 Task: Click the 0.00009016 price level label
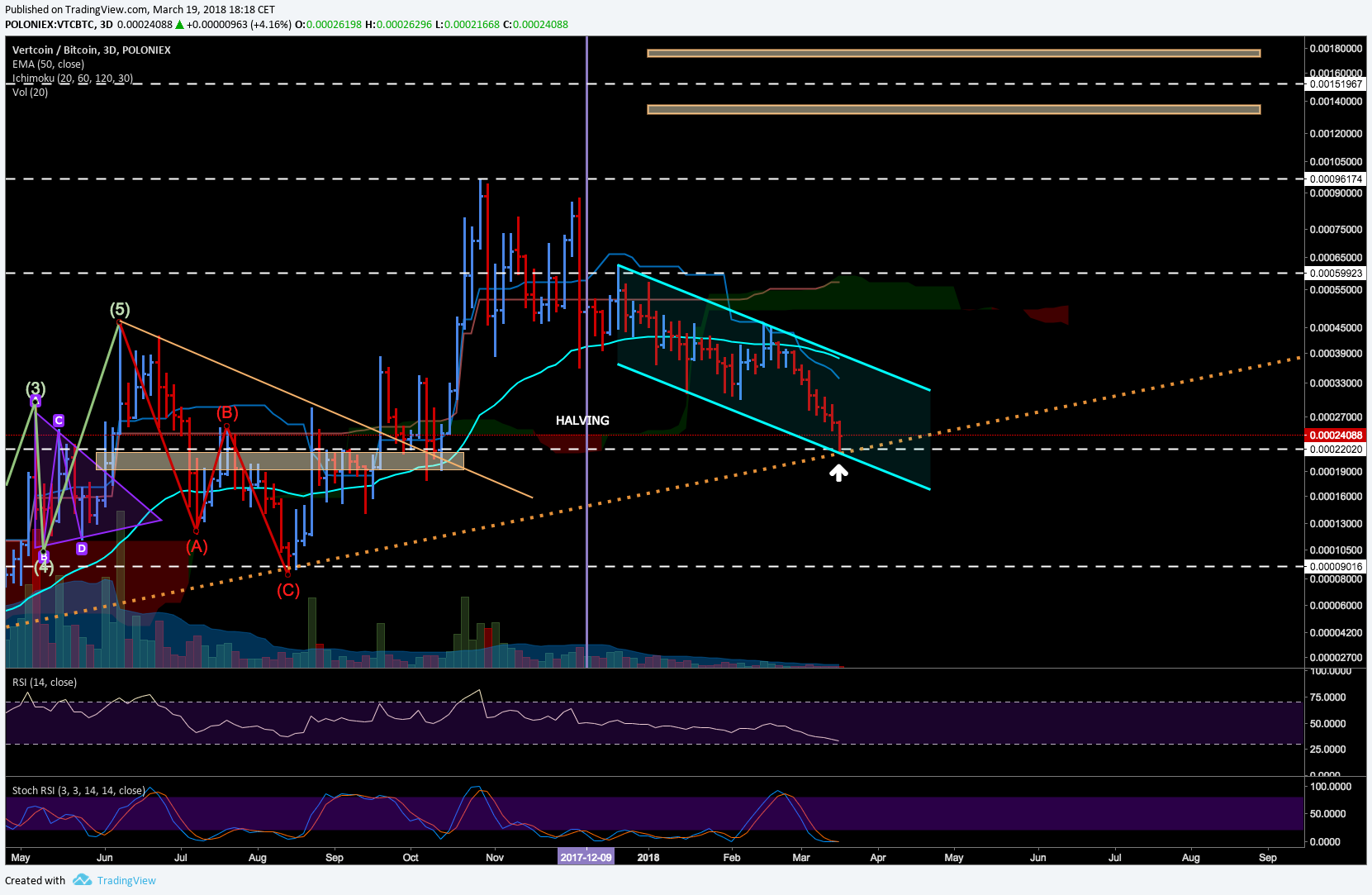1336,567
